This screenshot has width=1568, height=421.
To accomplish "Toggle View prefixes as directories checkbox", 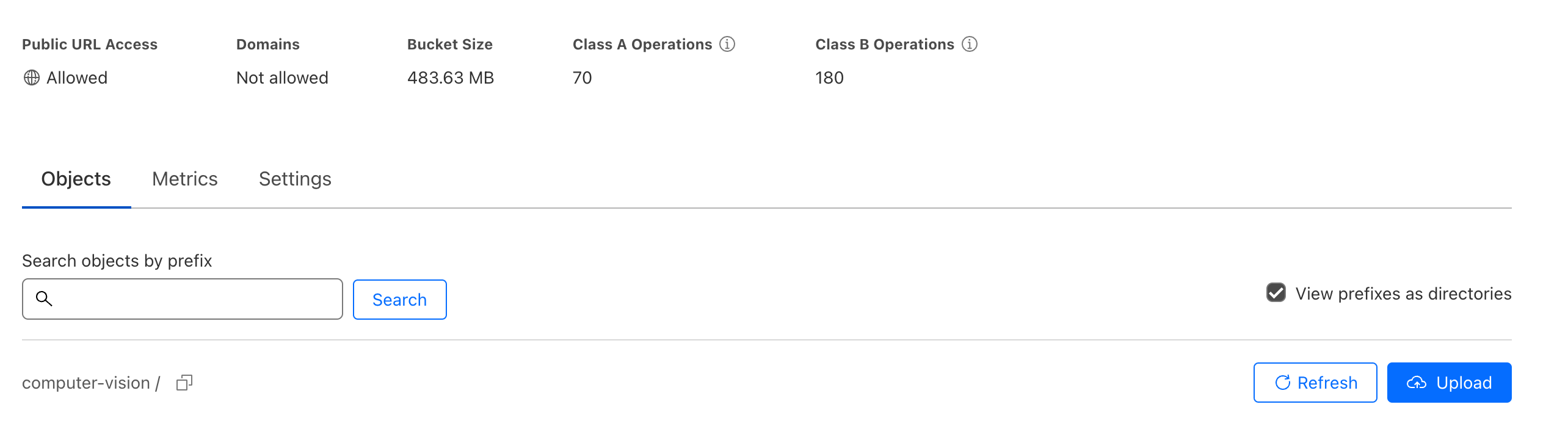I will [x=1276, y=293].
